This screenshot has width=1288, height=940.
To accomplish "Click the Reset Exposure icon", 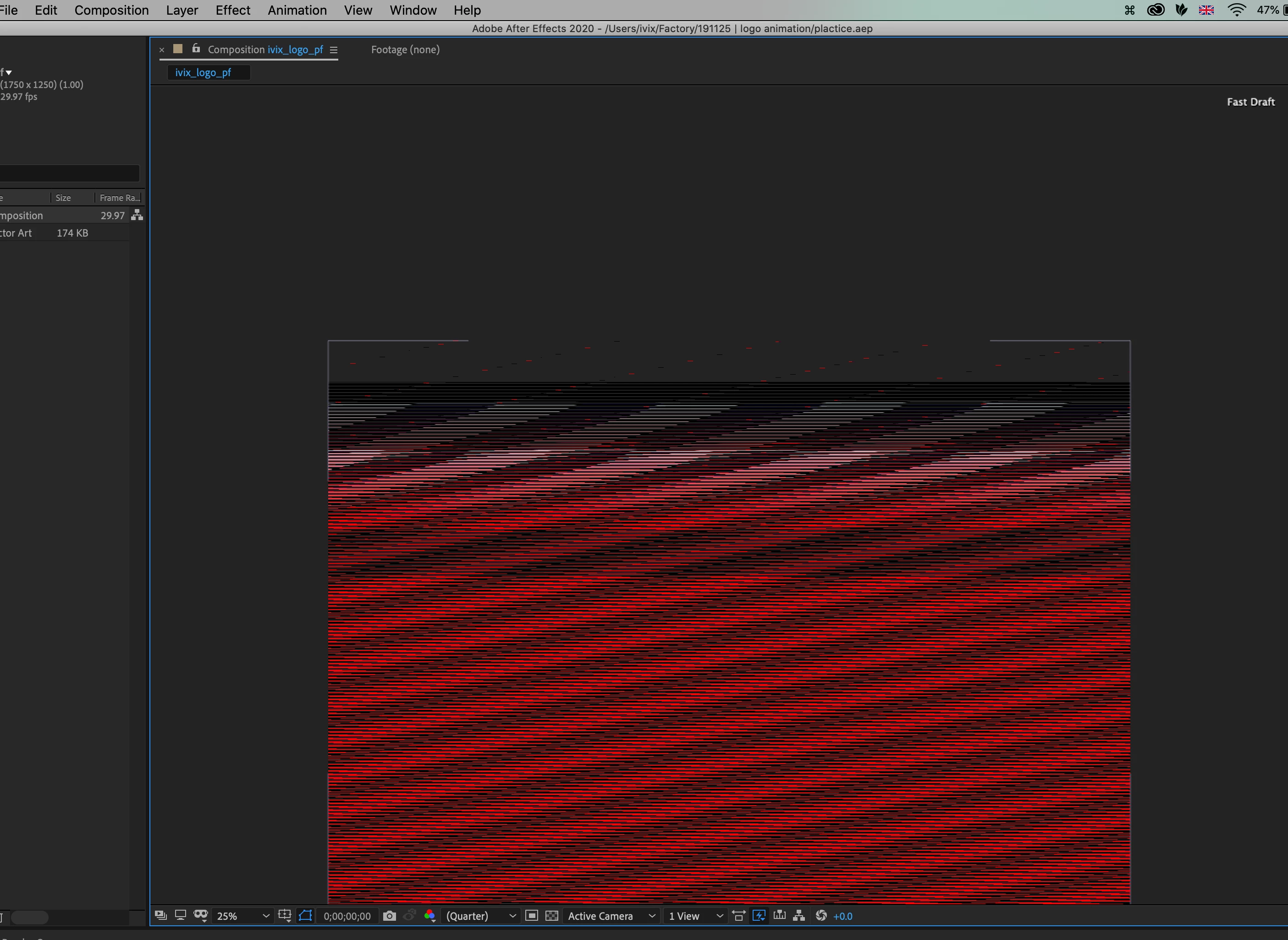I will coord(820,916).
